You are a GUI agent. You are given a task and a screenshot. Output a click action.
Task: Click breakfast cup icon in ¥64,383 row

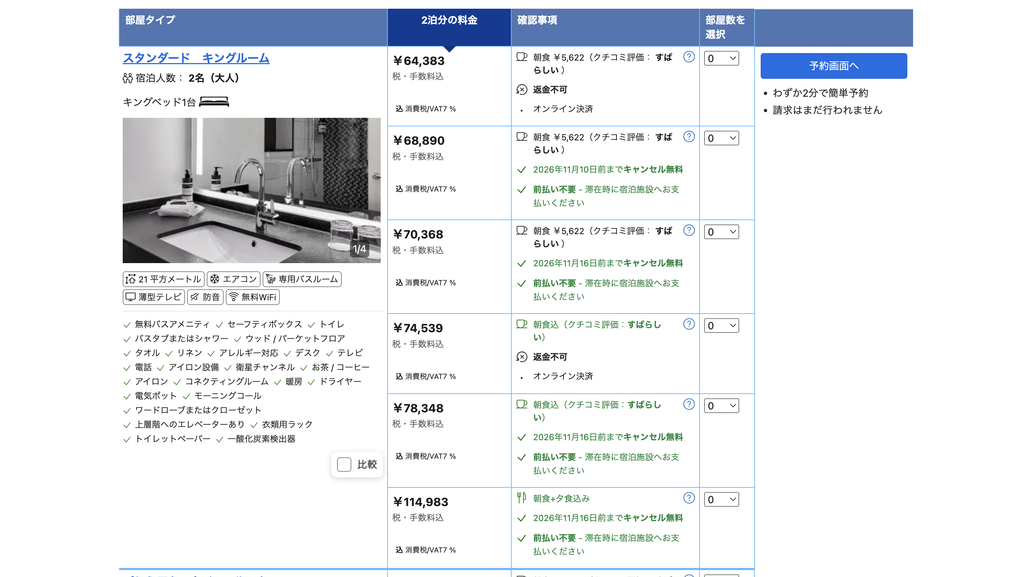[x=522, y=57]
